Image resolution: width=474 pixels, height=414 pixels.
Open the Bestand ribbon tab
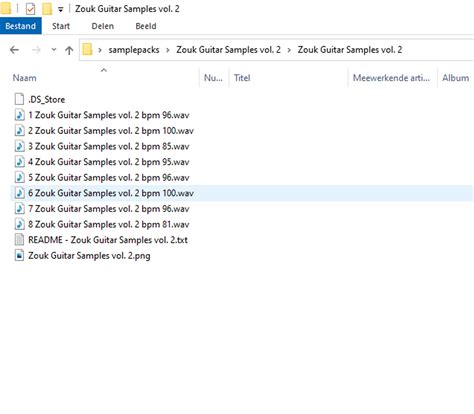(x=21, y=26)
